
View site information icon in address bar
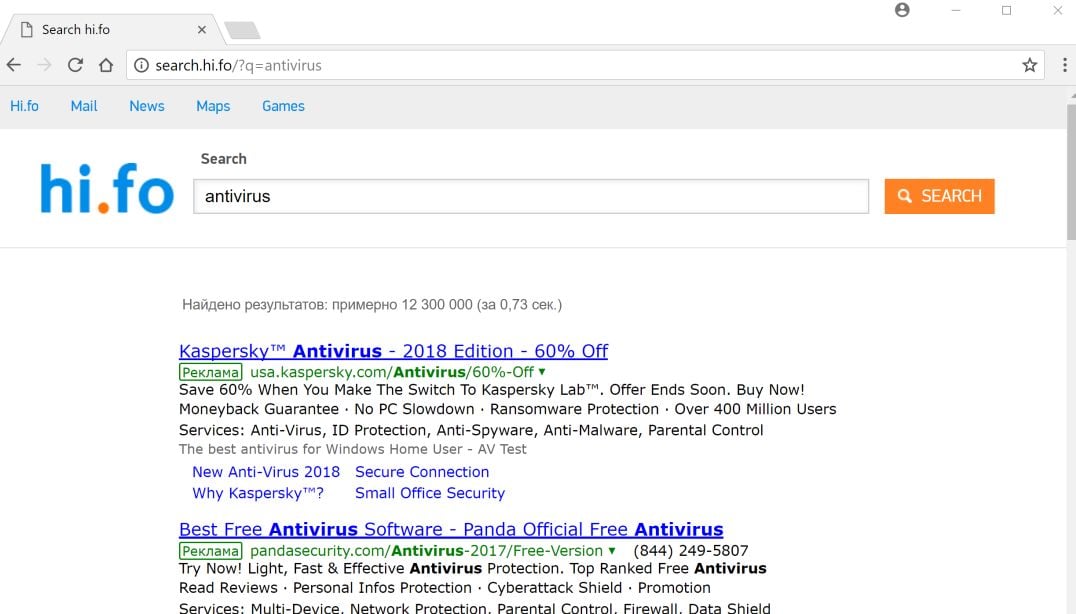(x=141, y=65)
